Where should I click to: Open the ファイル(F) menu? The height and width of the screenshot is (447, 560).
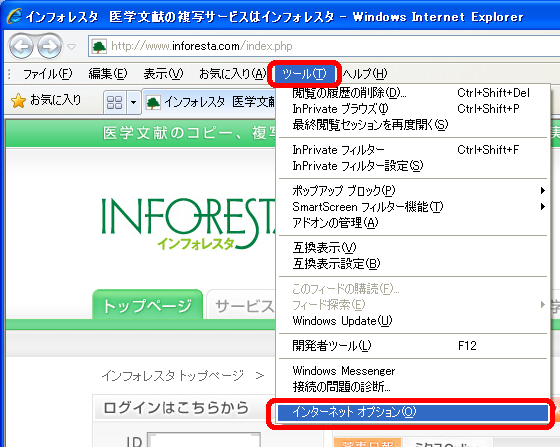48,74
